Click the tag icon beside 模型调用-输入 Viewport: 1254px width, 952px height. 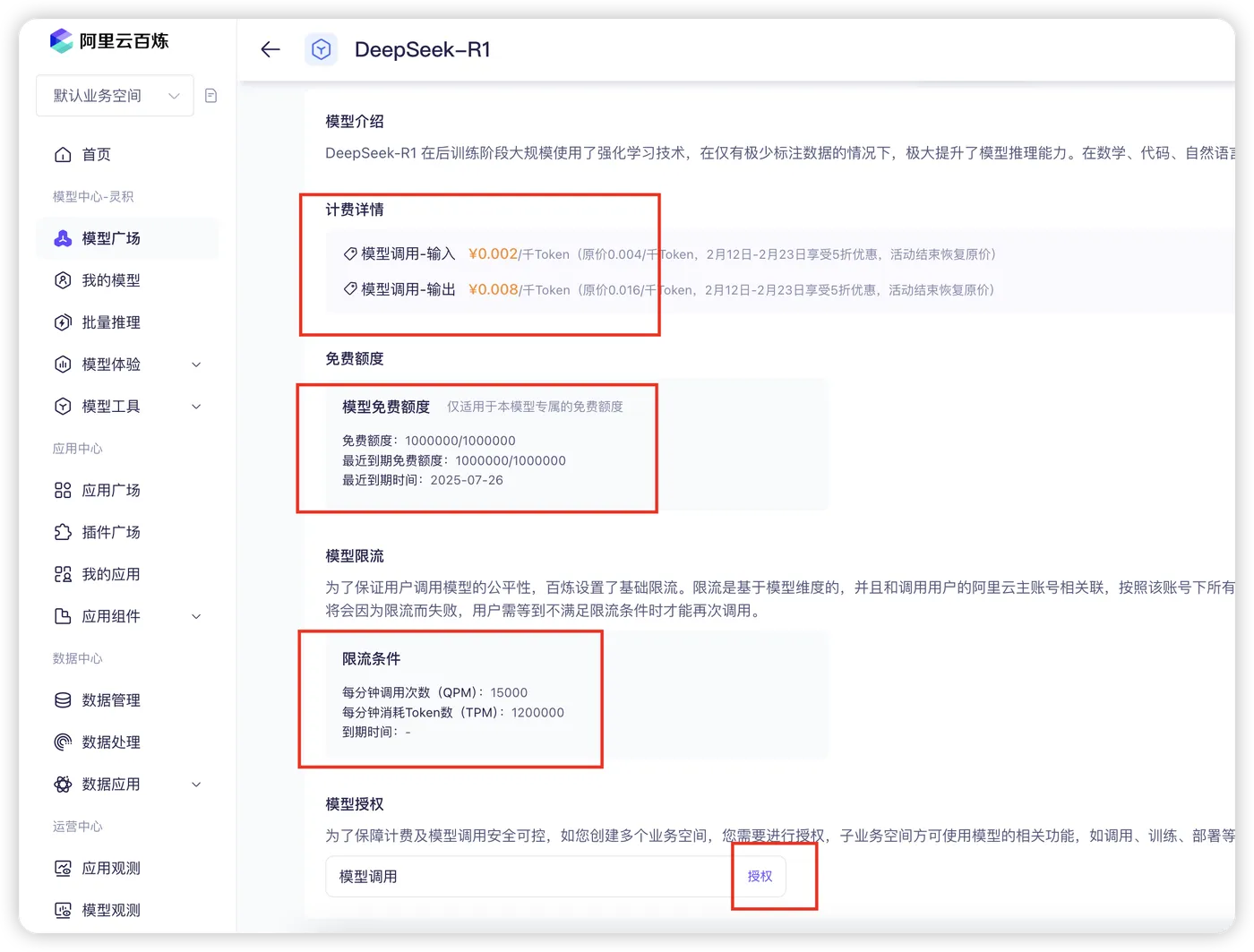pos(350,254)
